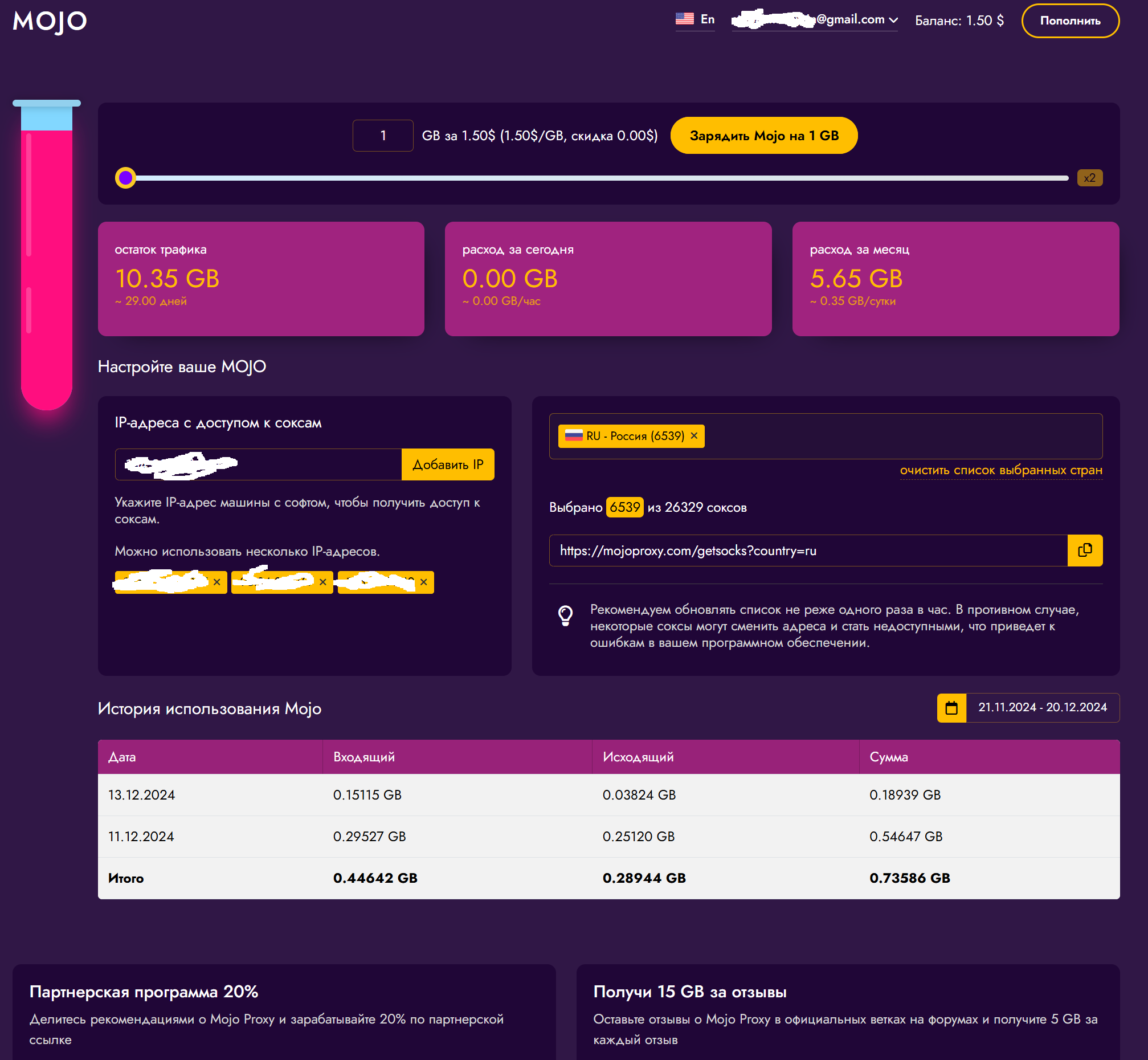Screen dimensions: 1148x1060
Task: Click the ~ 0.00 GB/час rate text
Action: [x=502, y=301]
